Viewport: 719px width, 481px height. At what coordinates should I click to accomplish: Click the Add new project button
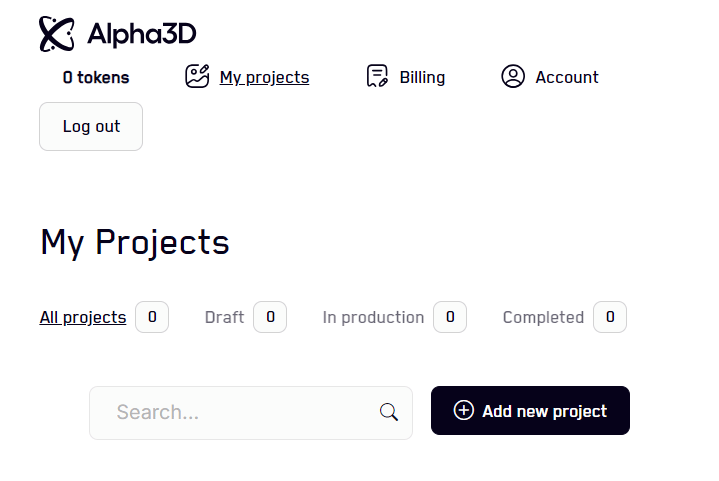click(x=530, y=411)
